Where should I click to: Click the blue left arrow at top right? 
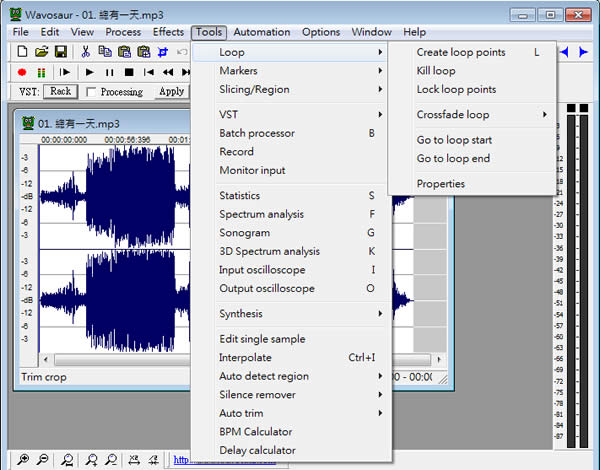(x=564, y=52)
